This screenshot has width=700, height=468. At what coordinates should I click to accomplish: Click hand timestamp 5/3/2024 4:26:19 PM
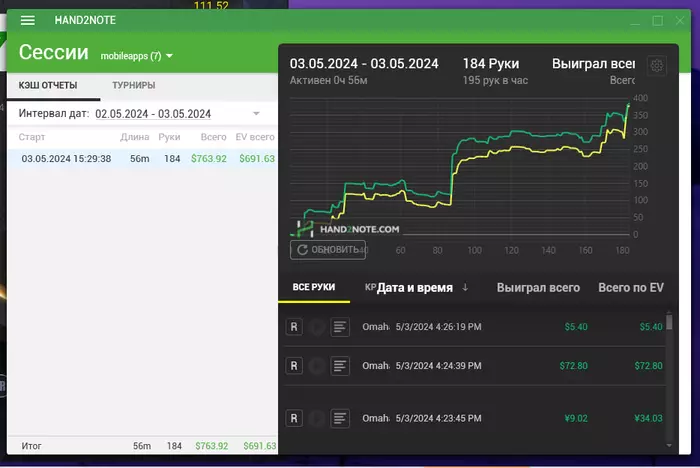click(x=438, y=327)
